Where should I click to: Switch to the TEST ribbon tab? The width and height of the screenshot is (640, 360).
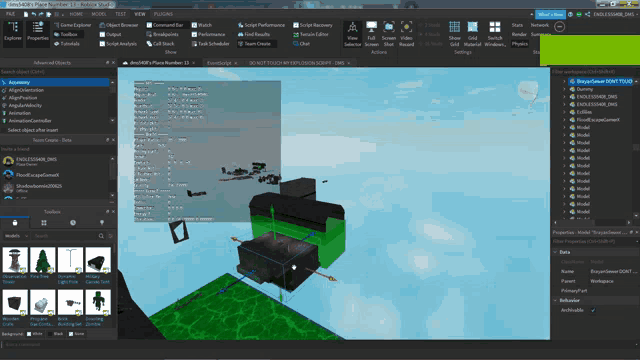120,14
